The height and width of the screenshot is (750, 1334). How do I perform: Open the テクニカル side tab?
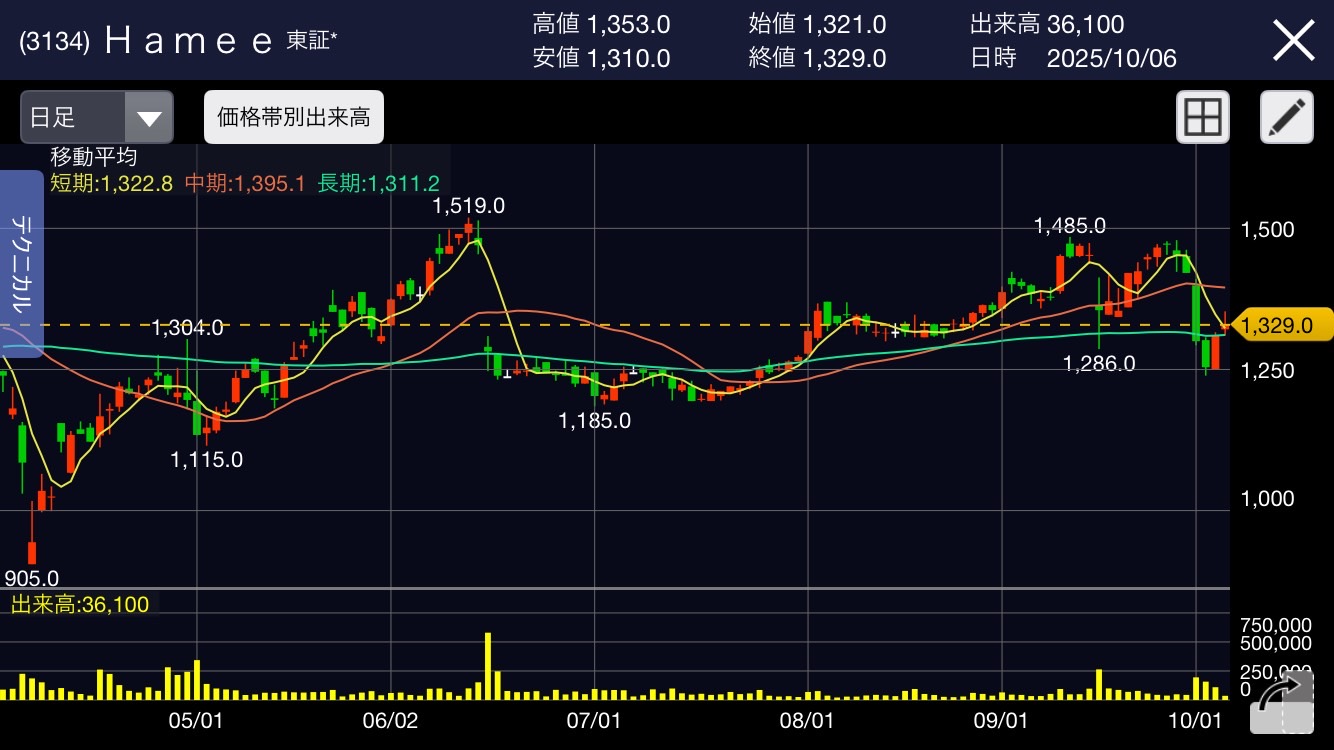pos(21,263)
